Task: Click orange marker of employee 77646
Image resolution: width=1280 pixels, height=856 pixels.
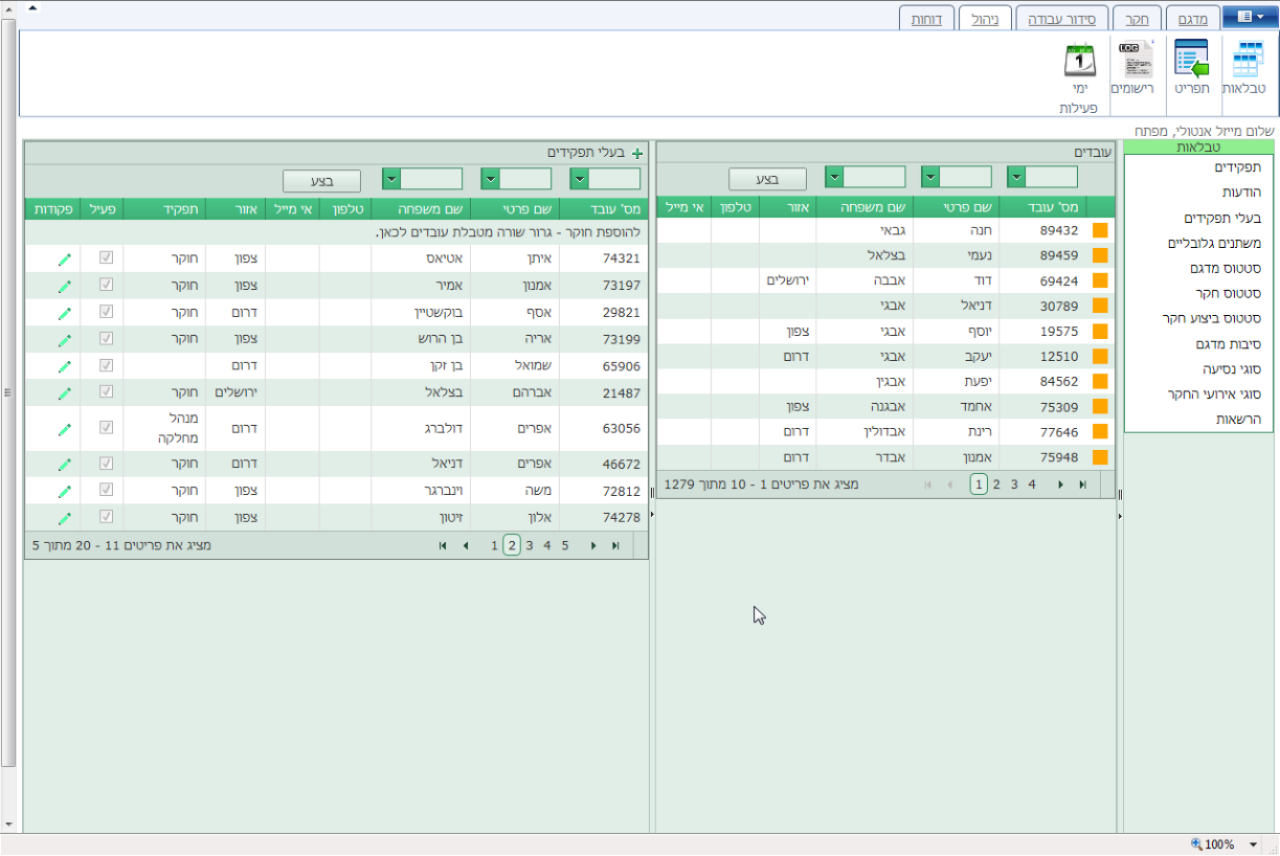Action: click(x=1100, y=432)
